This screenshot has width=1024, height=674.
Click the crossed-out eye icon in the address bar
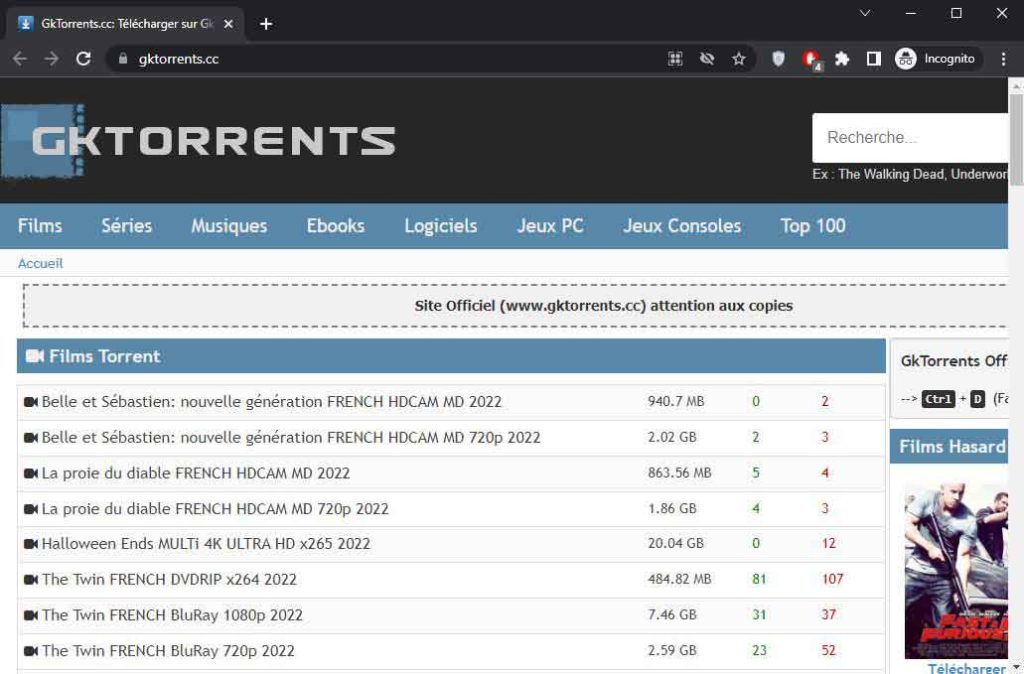coord(707,59)
